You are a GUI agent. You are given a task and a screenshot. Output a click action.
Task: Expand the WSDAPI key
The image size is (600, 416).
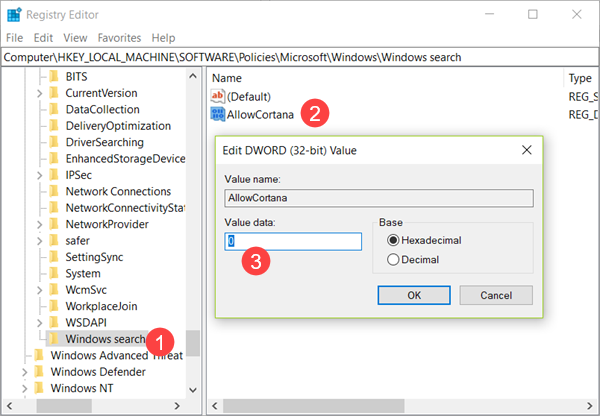39,323
